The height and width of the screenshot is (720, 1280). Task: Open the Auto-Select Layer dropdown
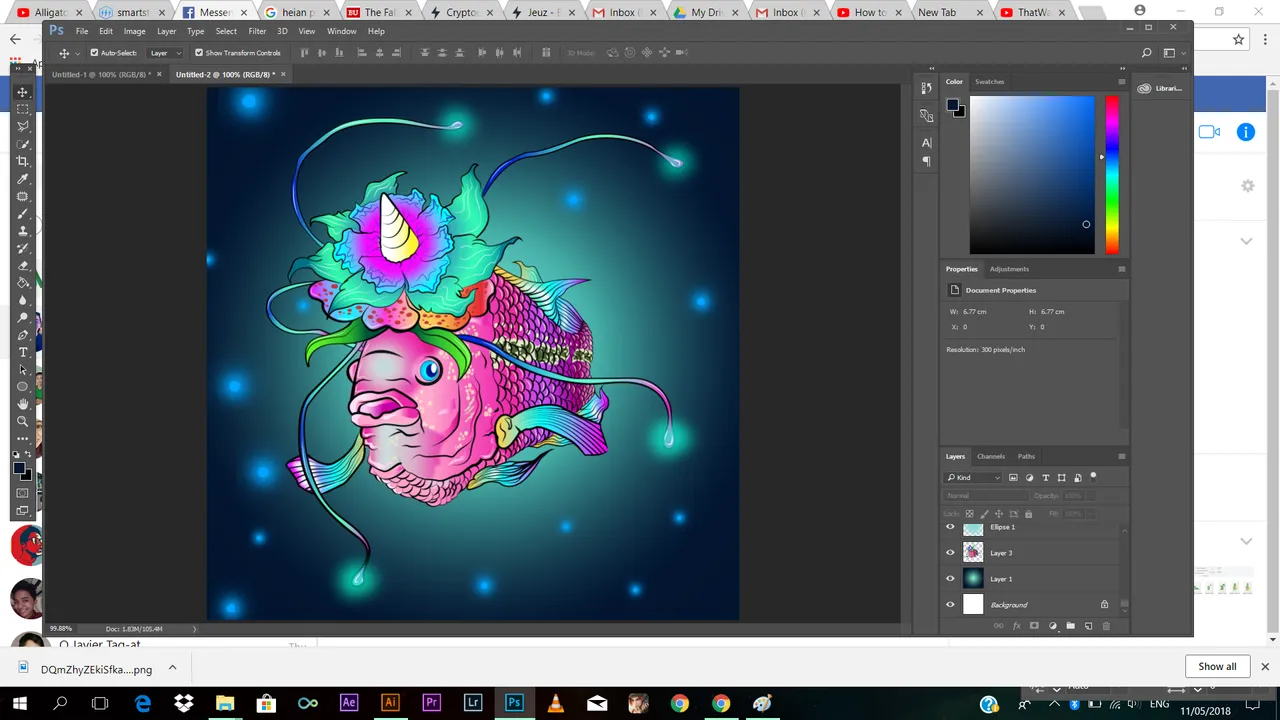coord(166,53)
